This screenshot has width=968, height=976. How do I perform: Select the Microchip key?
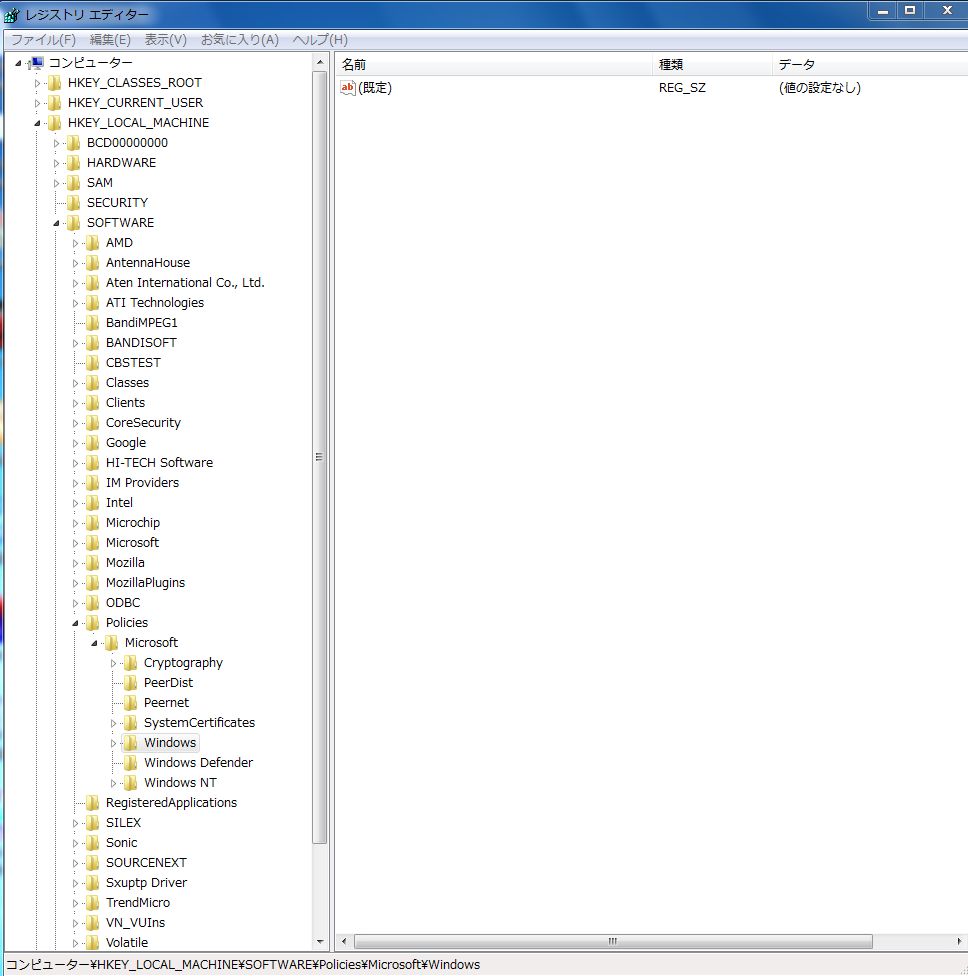point(133,522)
